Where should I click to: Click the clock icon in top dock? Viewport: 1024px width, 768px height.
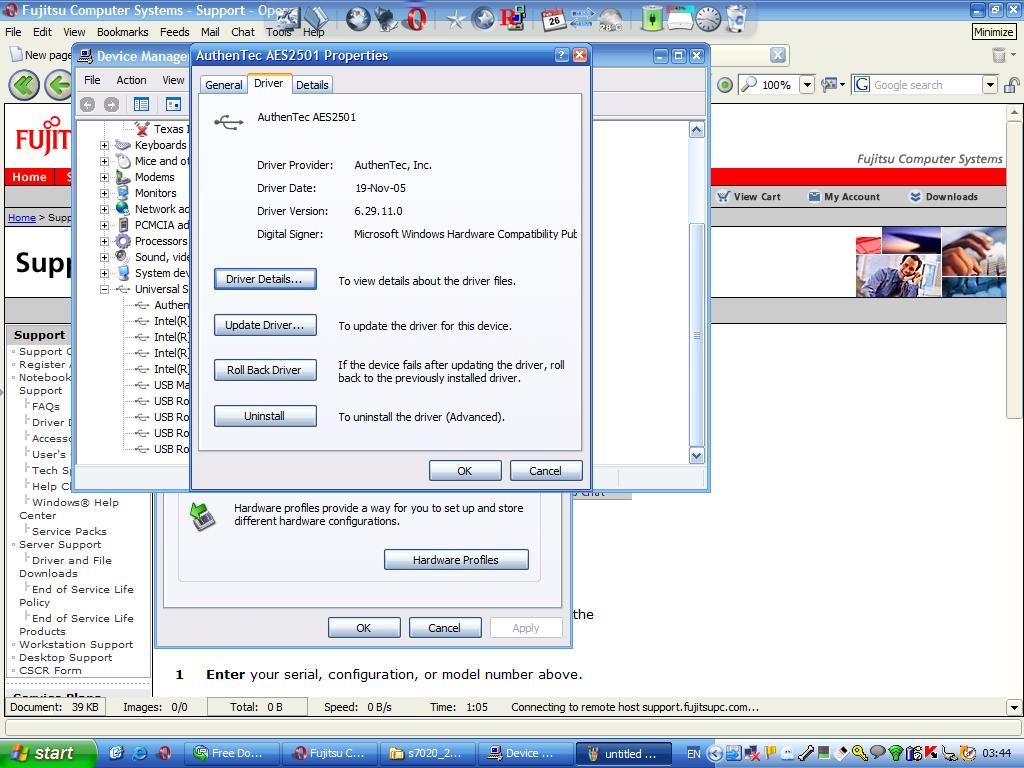707,19
